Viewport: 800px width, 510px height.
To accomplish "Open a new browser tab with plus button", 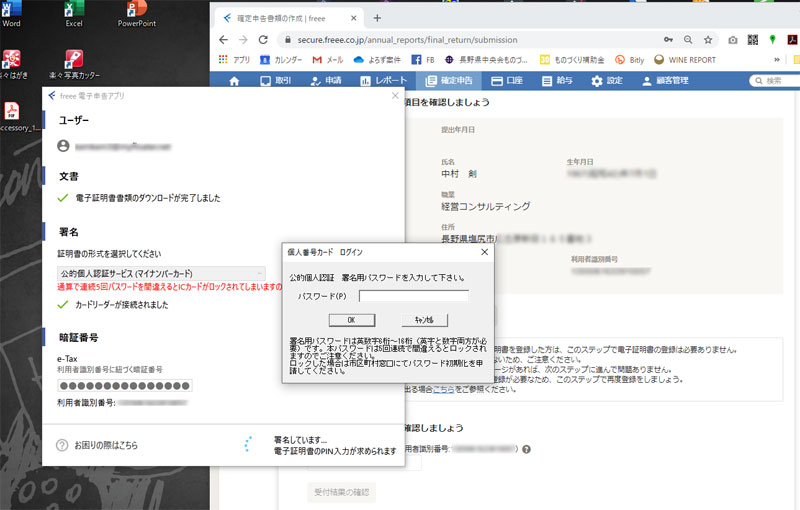I will click(x=377, y=17).
